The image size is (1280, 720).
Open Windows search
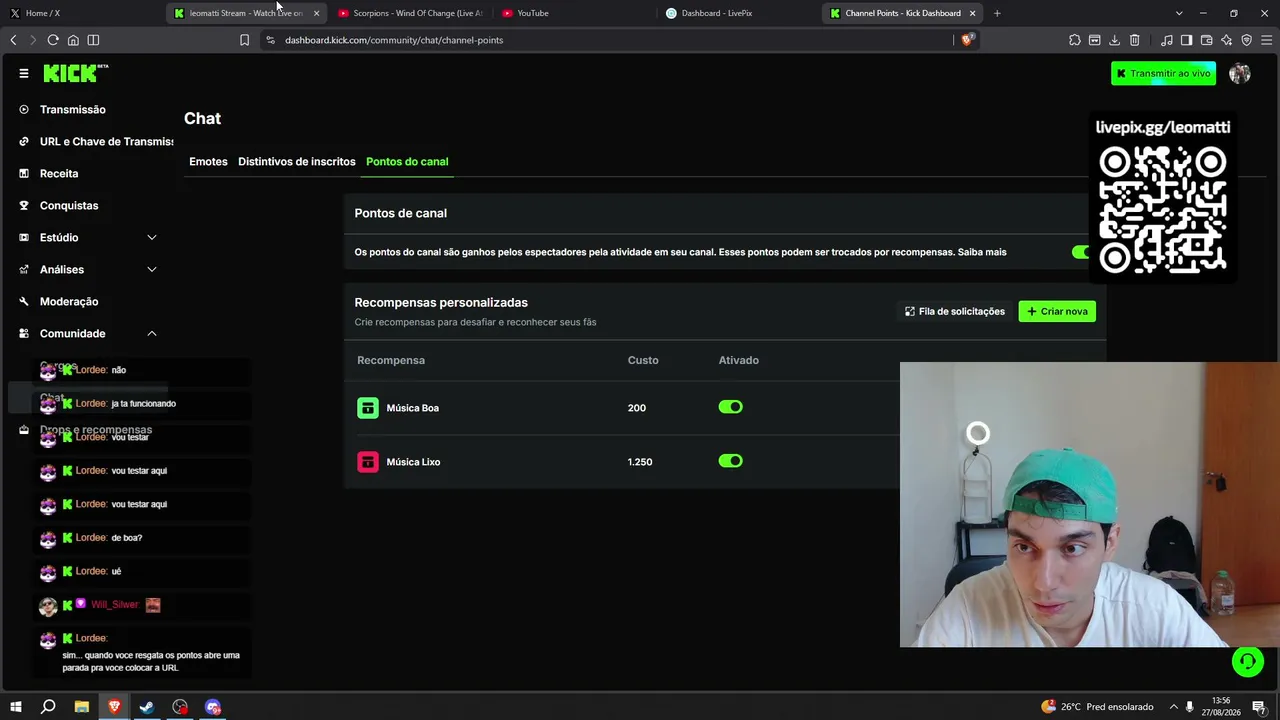coord(48,707)
